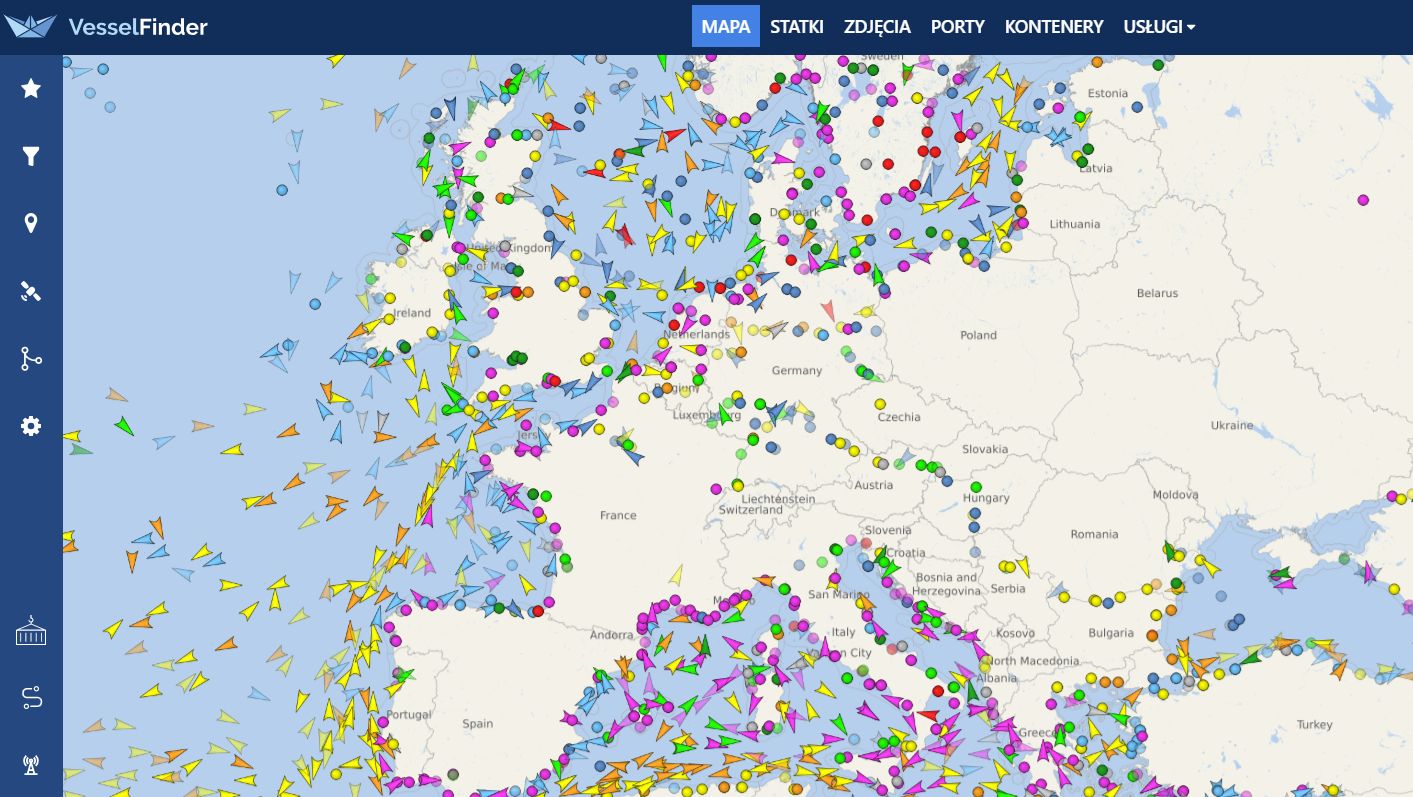The width and height of the screenshot is (1413, 797).
Task: Open the KONTENERY page
Action: 1054,27
